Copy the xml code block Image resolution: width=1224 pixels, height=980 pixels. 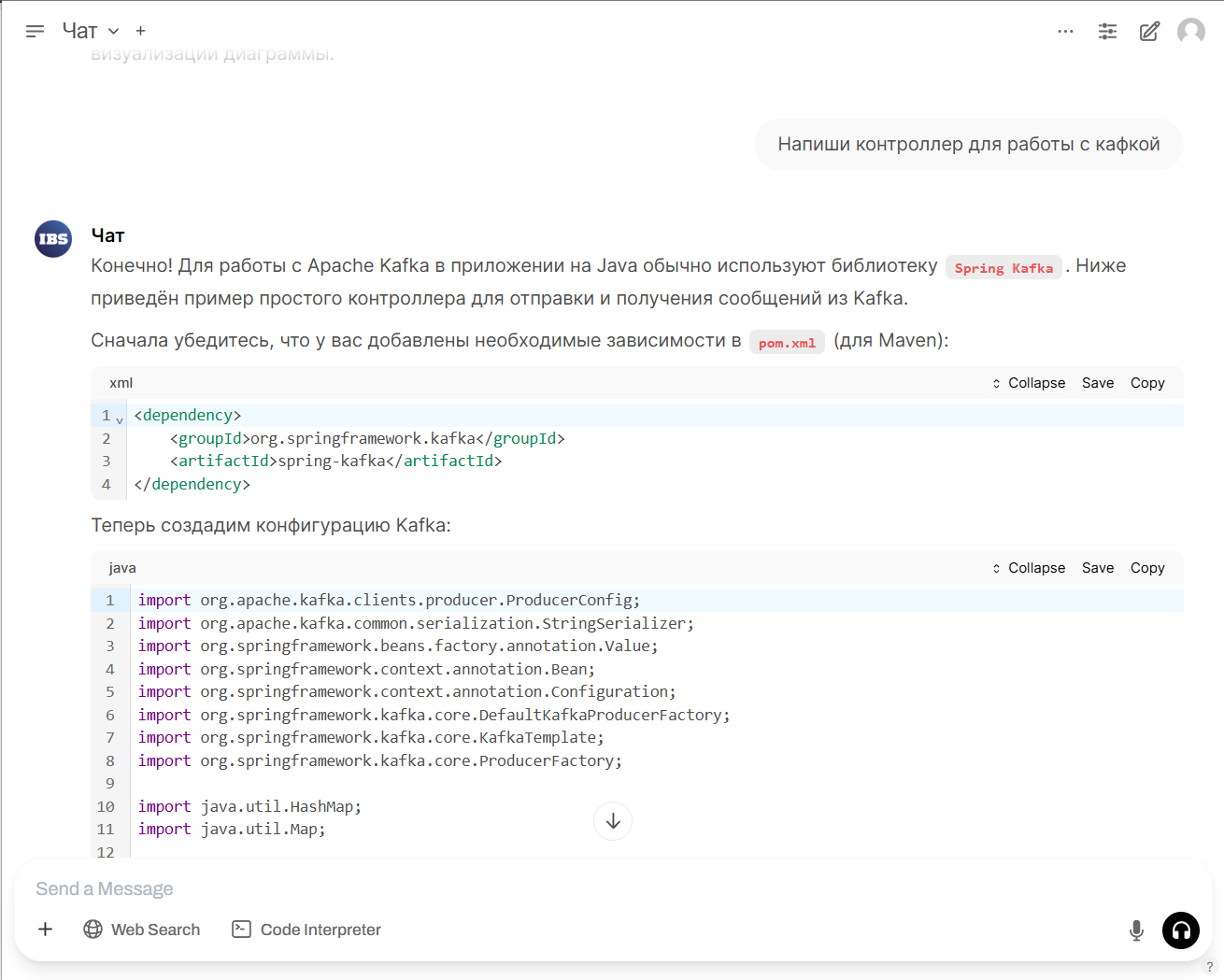[x=1146, y=383]
